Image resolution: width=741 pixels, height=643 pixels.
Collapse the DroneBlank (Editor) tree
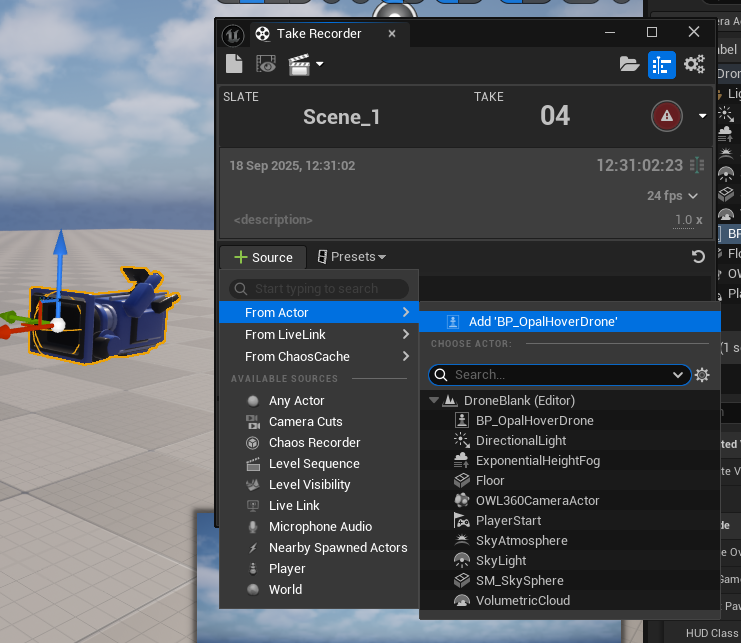pos(434,400)
